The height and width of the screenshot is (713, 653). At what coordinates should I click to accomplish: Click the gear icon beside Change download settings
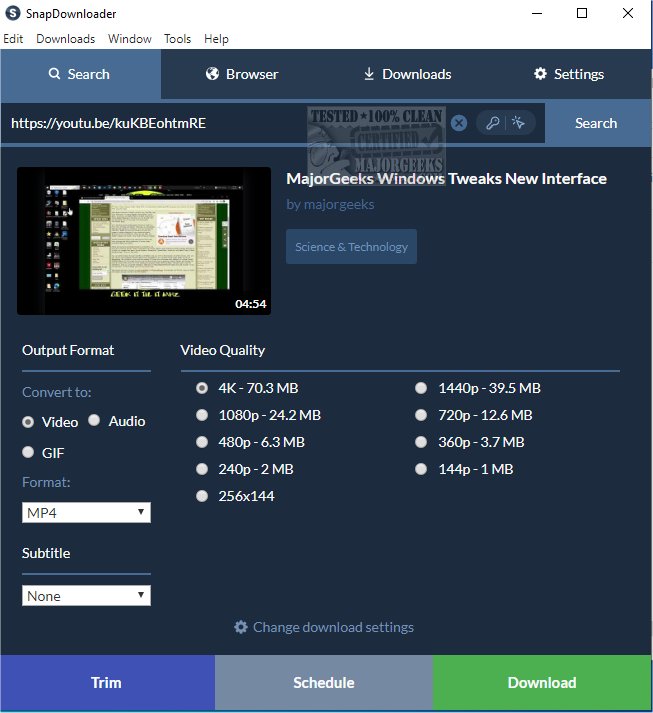click(241, 627)
